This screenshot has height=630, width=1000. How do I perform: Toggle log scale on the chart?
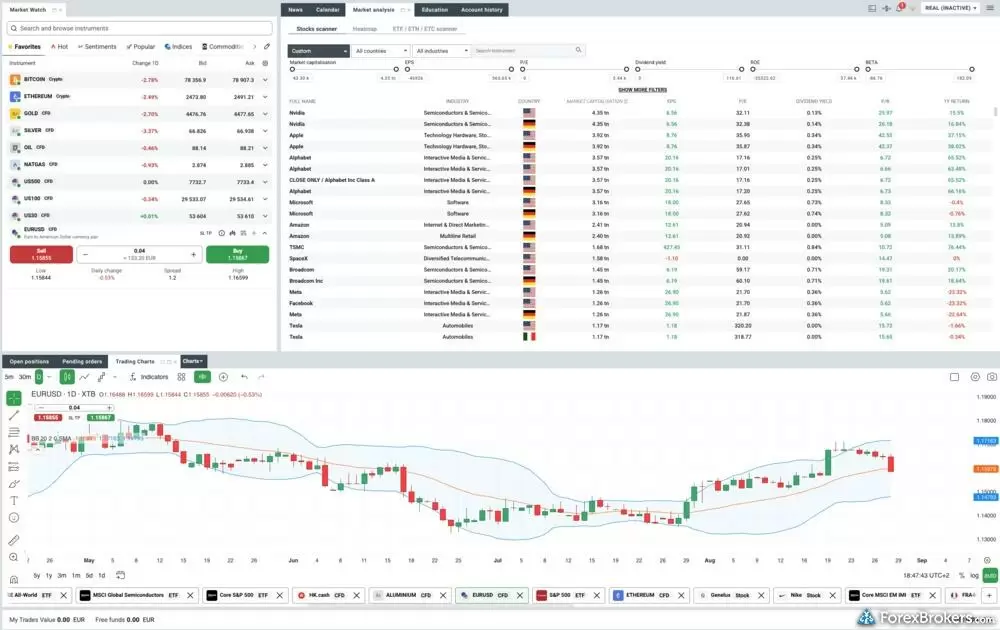tap(974, 575)
